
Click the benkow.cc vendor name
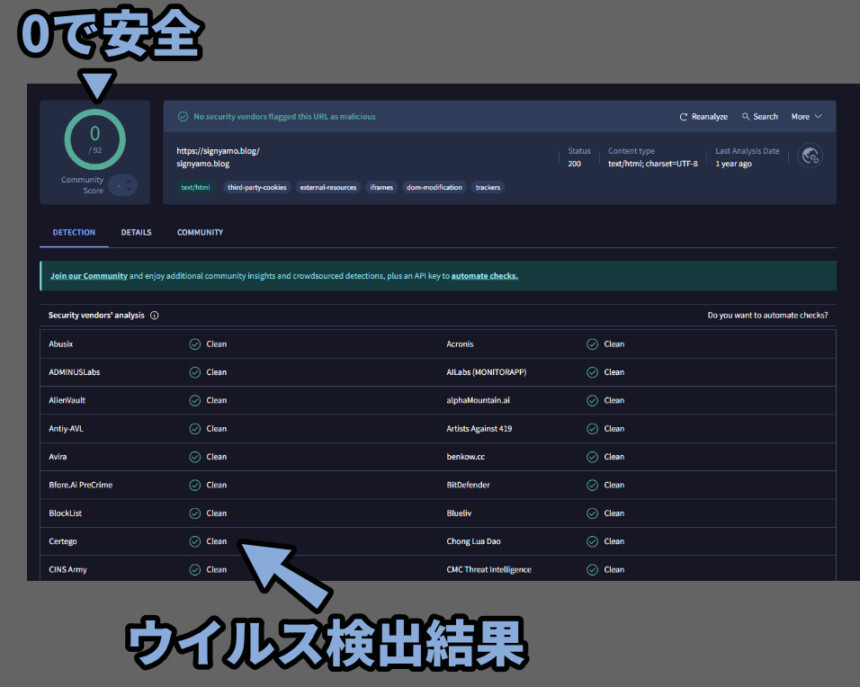click(466, 457)
